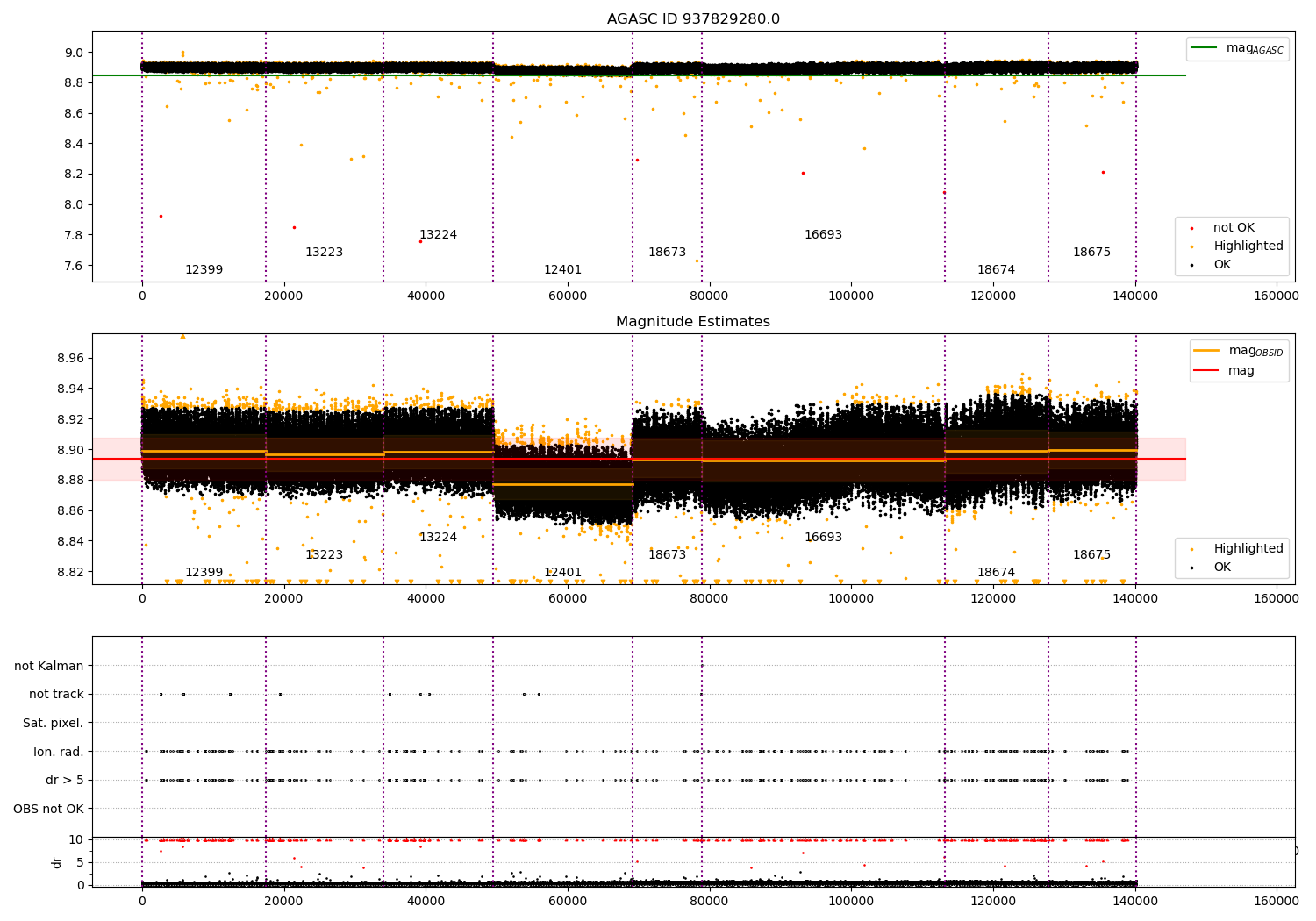Click the 8.82 y-axis tick label
The width and height of the screenshot is (1316, 921).
(x=71, y=572)
